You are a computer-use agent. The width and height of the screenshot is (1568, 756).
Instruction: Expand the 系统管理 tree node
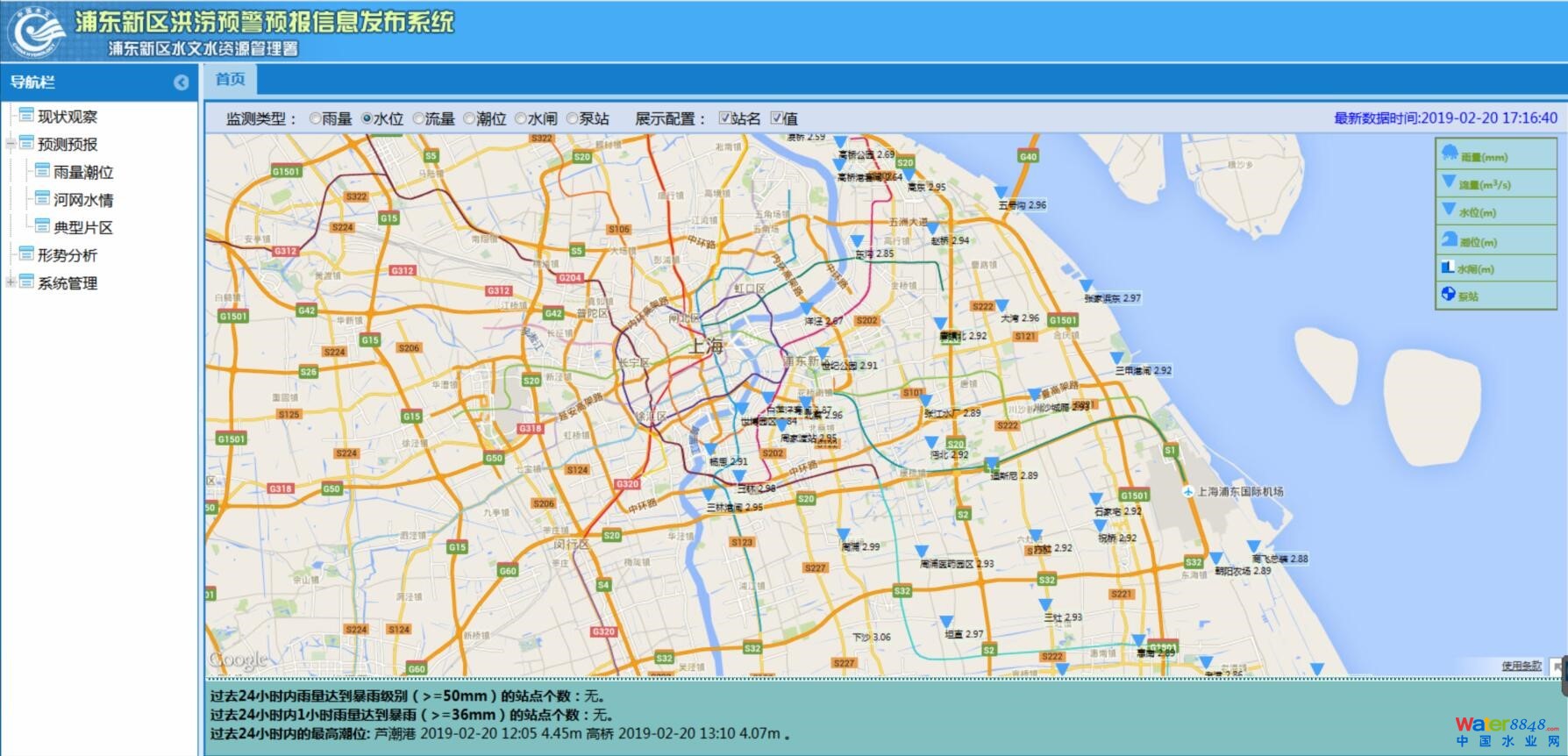coord(11,282)
